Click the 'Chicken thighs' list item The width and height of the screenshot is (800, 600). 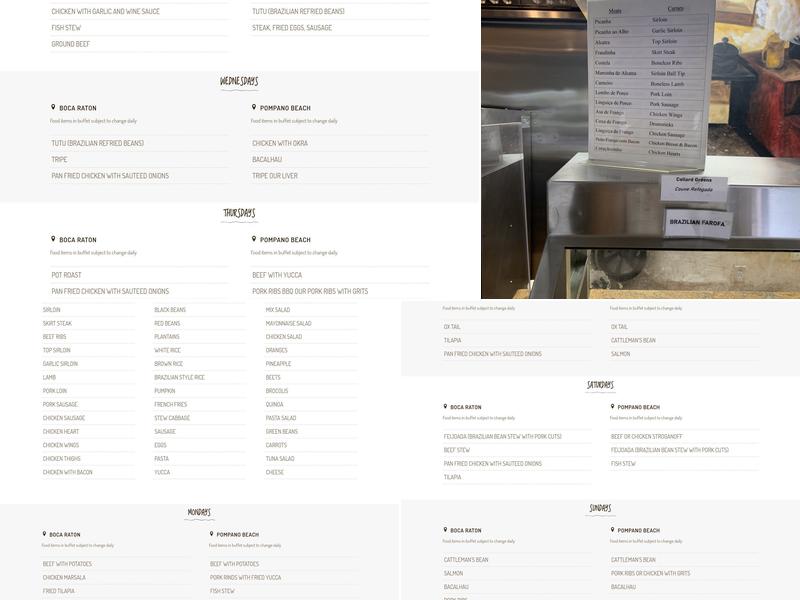tap(62, 459)
